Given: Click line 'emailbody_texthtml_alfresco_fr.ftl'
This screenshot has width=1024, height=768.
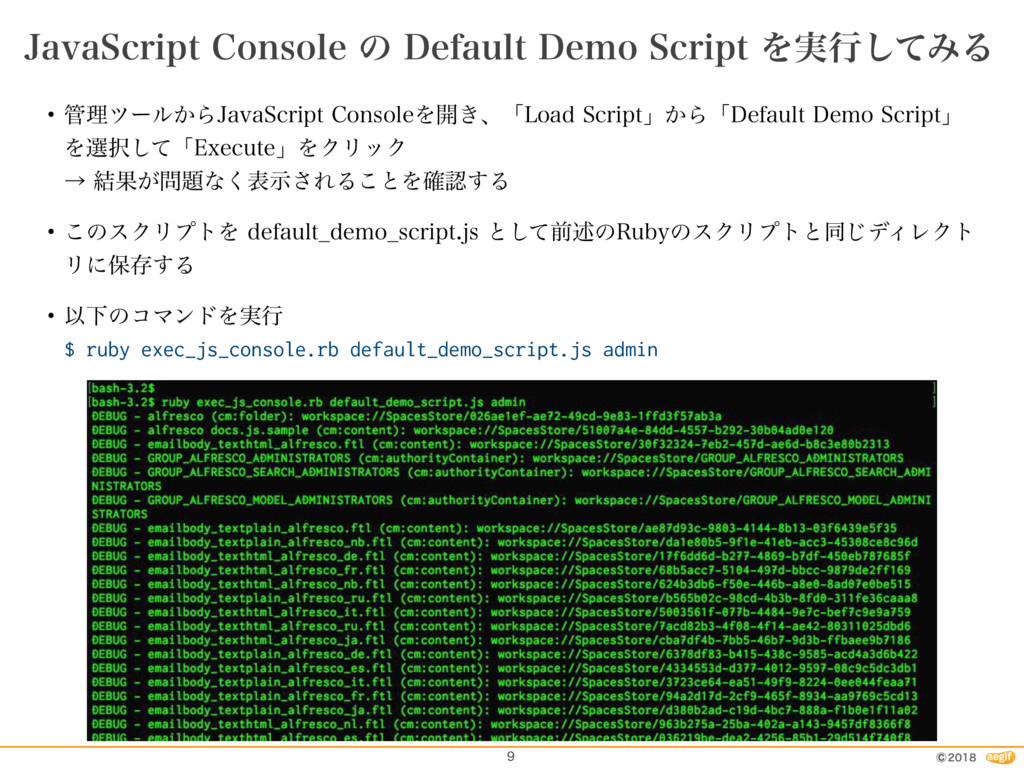Looking at the screenshot, I should 500,570.
